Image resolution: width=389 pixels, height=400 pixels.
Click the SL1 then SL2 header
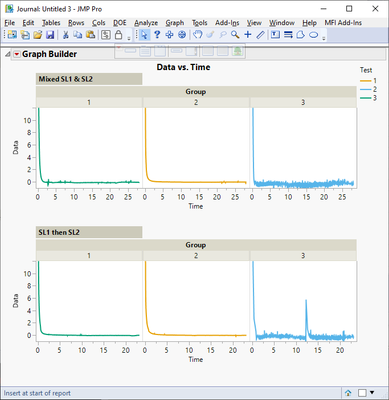tap(89, 232)
